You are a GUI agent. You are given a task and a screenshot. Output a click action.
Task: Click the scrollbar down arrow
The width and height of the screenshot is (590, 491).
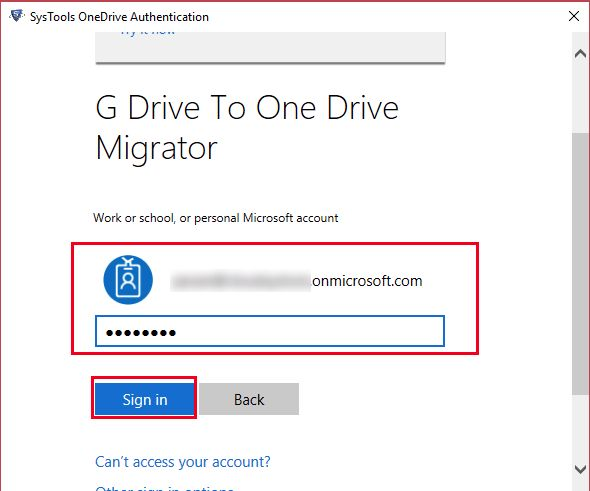[581, 469]
